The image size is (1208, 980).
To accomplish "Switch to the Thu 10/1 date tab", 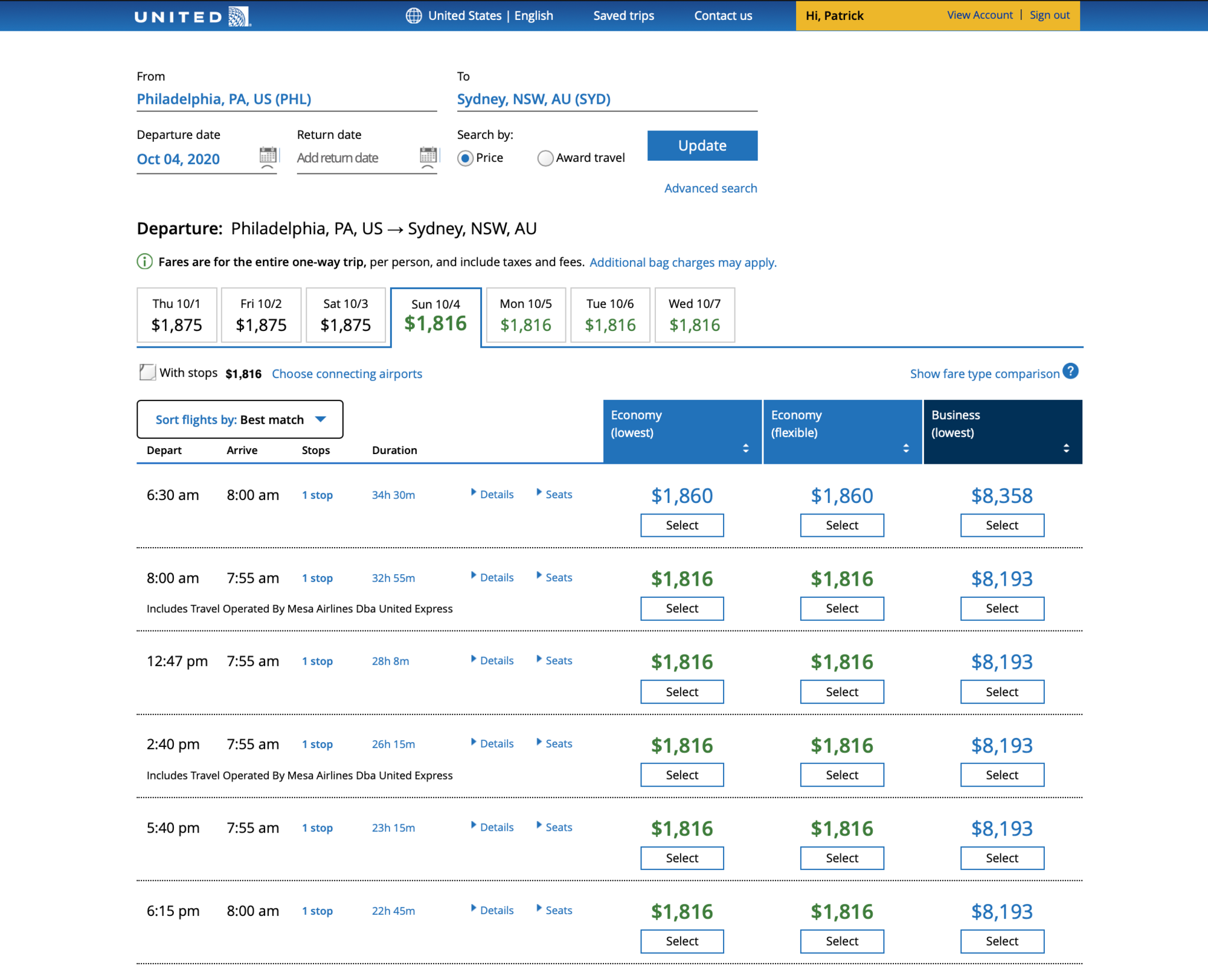I will coord(176,315).
